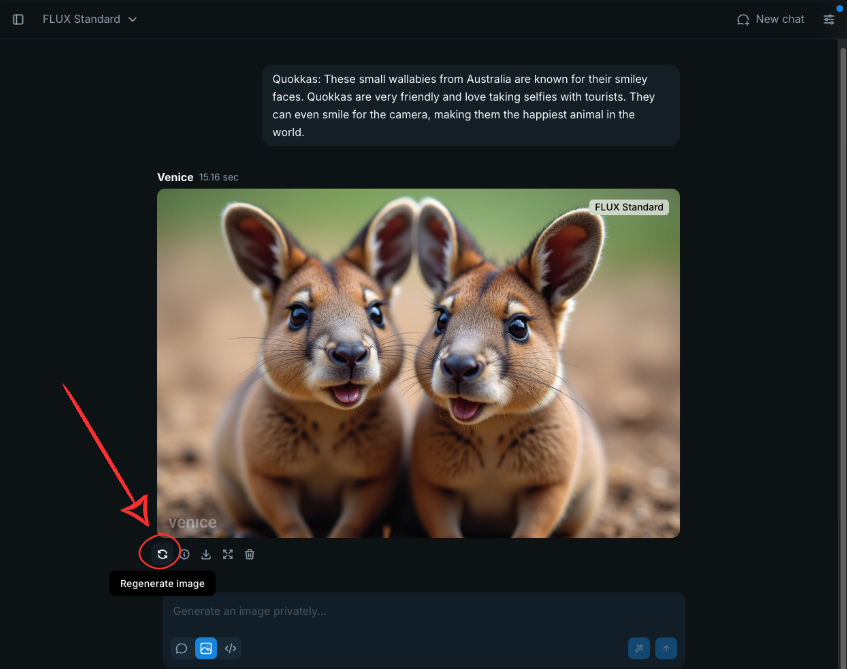
Task: Open the generated quokka image
Action: 418,363
